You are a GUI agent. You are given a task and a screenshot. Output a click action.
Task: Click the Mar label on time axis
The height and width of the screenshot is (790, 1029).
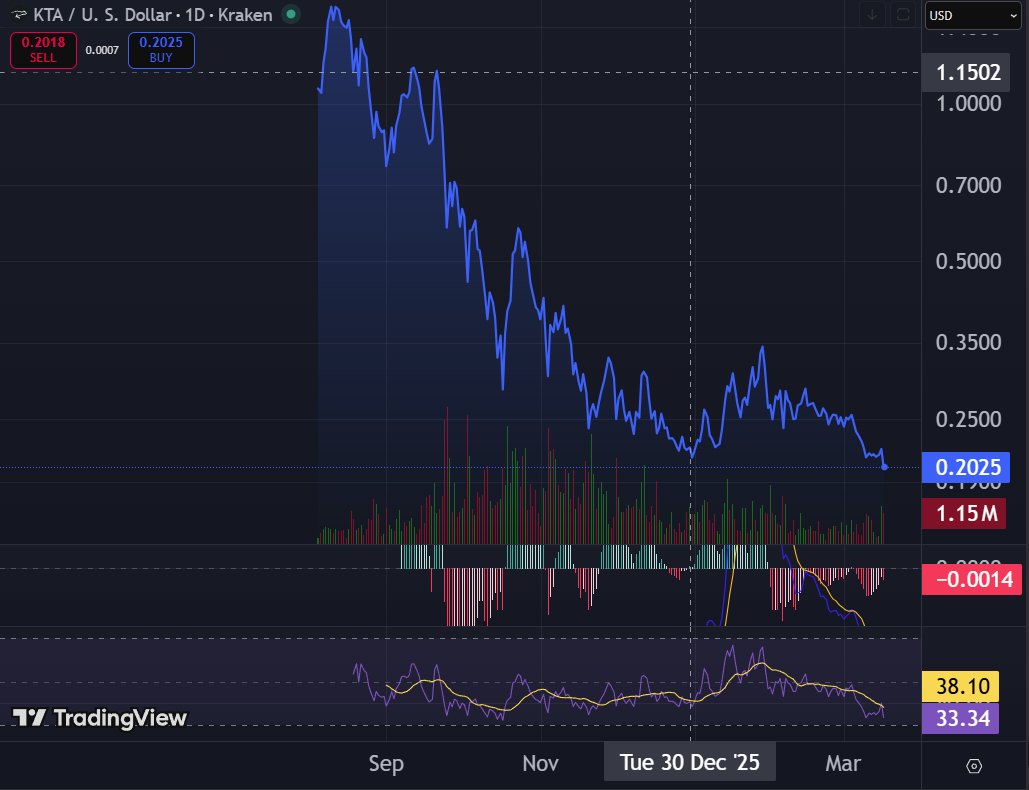tap(843, 763)
